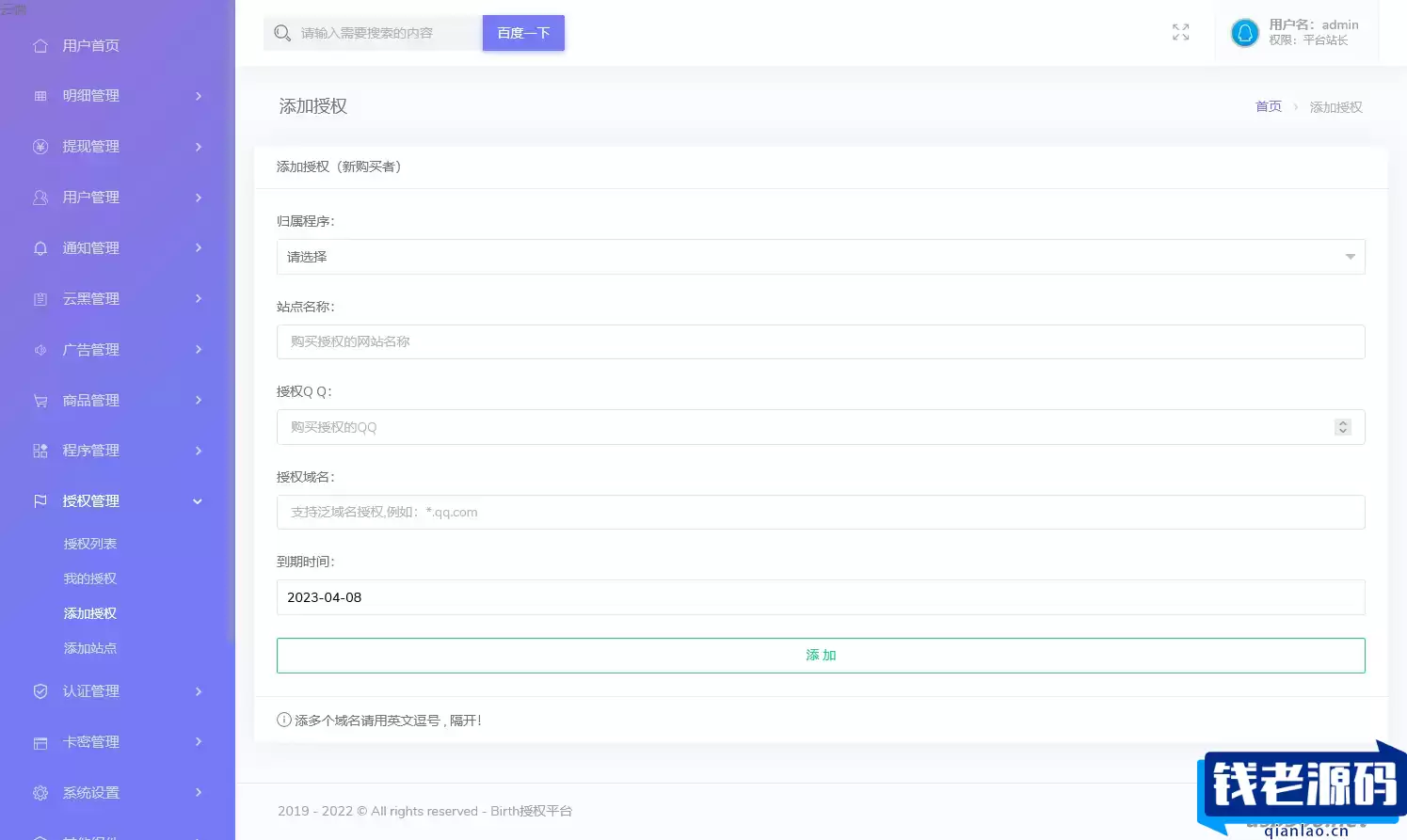The image size is (1407, 840).
Task: Open 我的授权 submenu item
Action: tap(90, 578)
